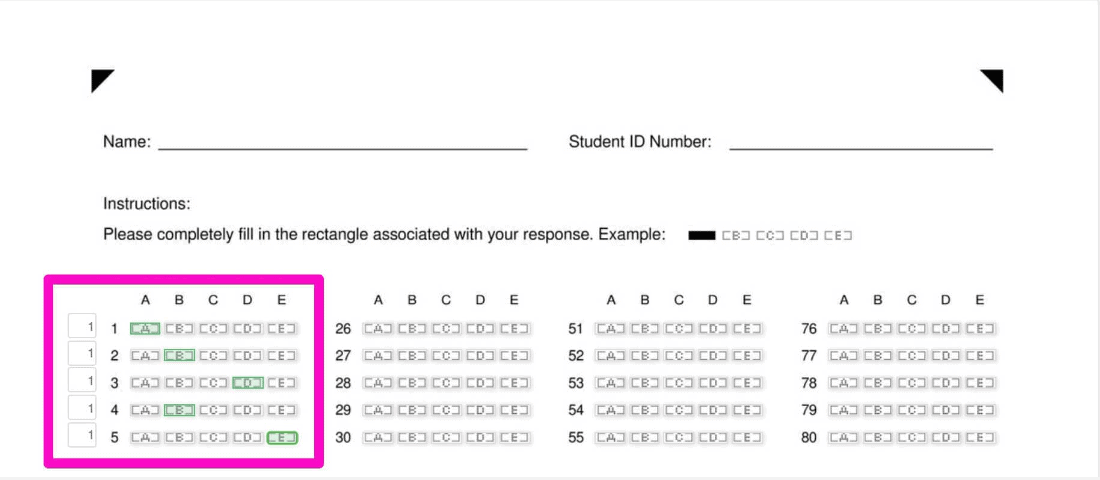Mark bubble C for question 53
The width and height of the screenshot is (1100, 480).
coord(679,382)
